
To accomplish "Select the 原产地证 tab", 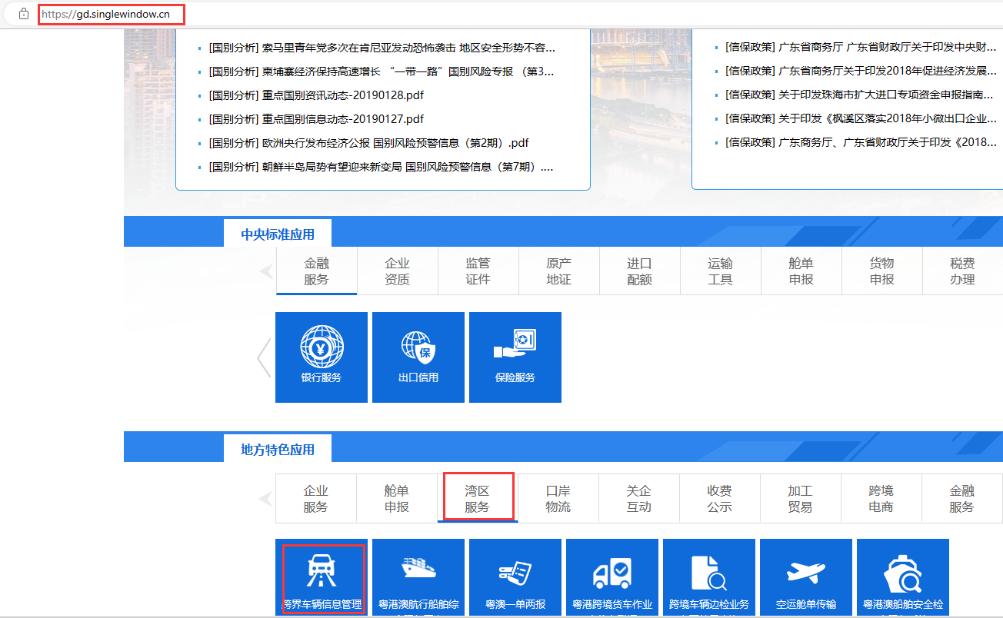I will pyautogui.click(x=558, y=271).
